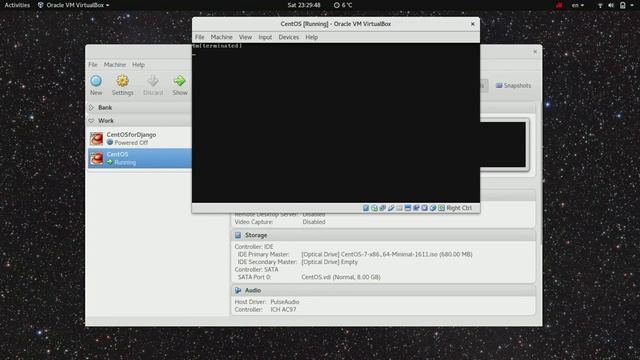Open Help menu in the CentOS VM window
Viewport: 640px width, 360px height.
click(x=311, y=37)
